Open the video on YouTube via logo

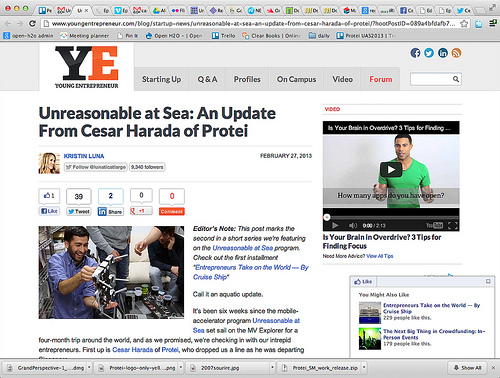434,226
